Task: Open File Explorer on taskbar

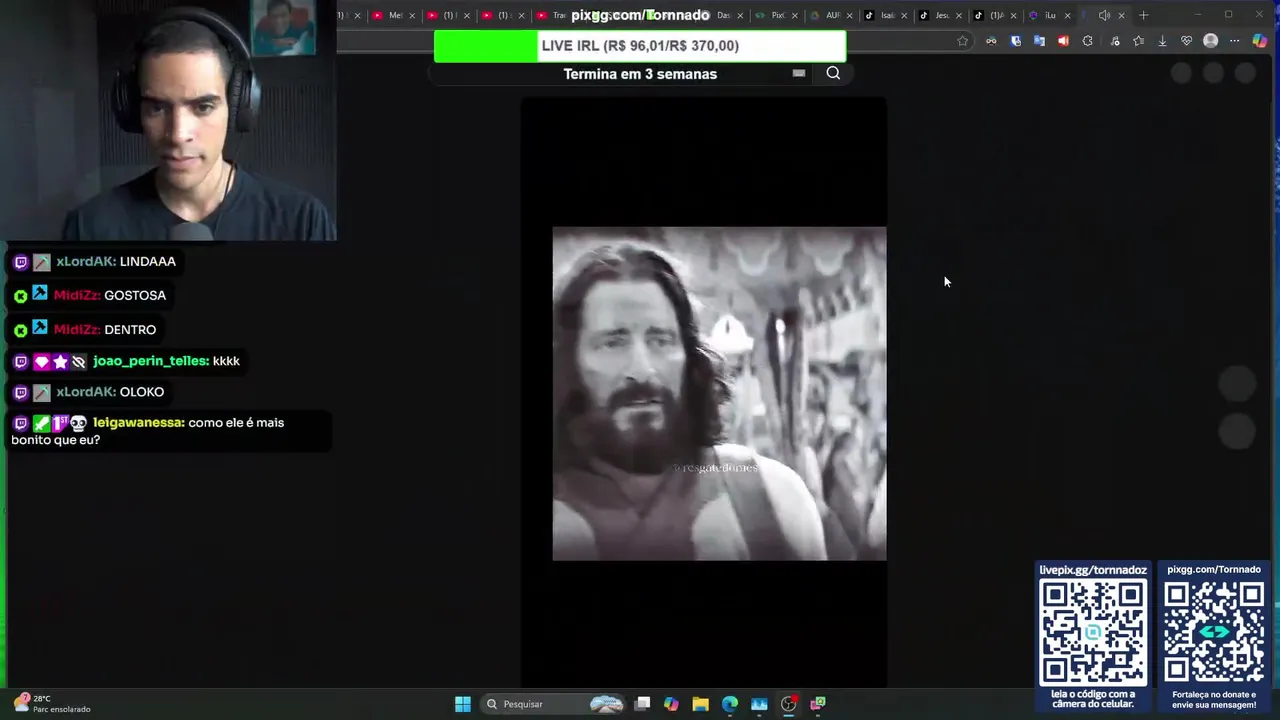Action: coord(700,704)
